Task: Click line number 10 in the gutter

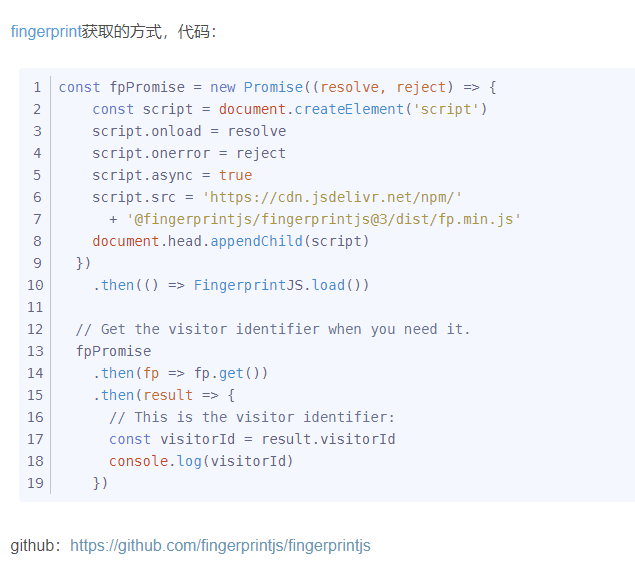Action: 34,285
